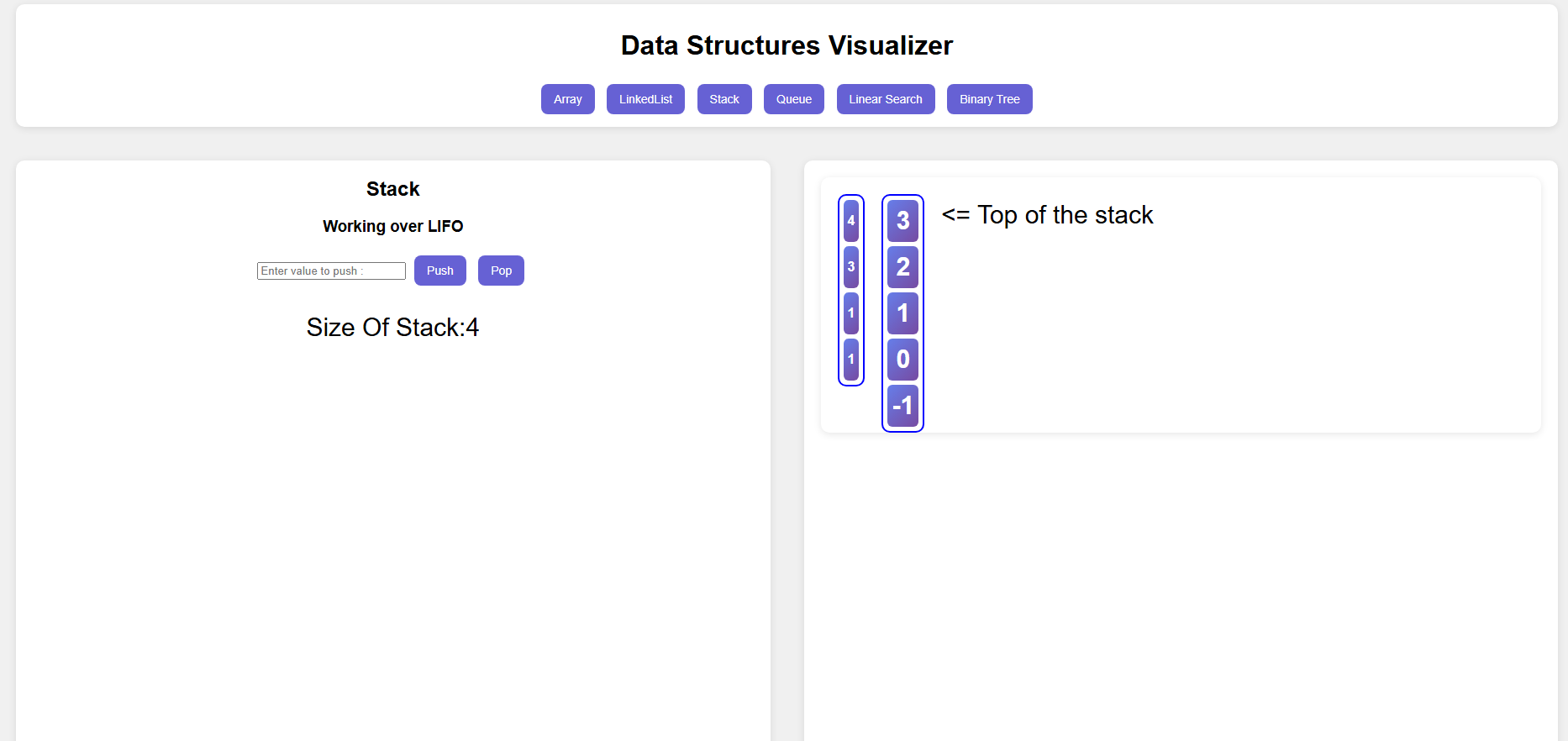
Task: Click the 'Data Structures Visualizer' title
Action: [787, 45]
